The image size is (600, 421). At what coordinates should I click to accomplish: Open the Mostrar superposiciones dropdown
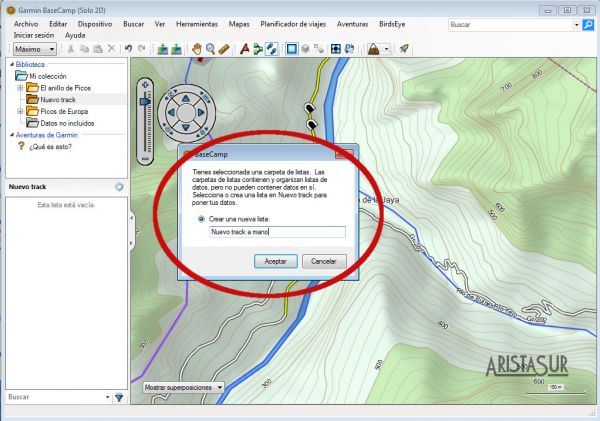184,387
